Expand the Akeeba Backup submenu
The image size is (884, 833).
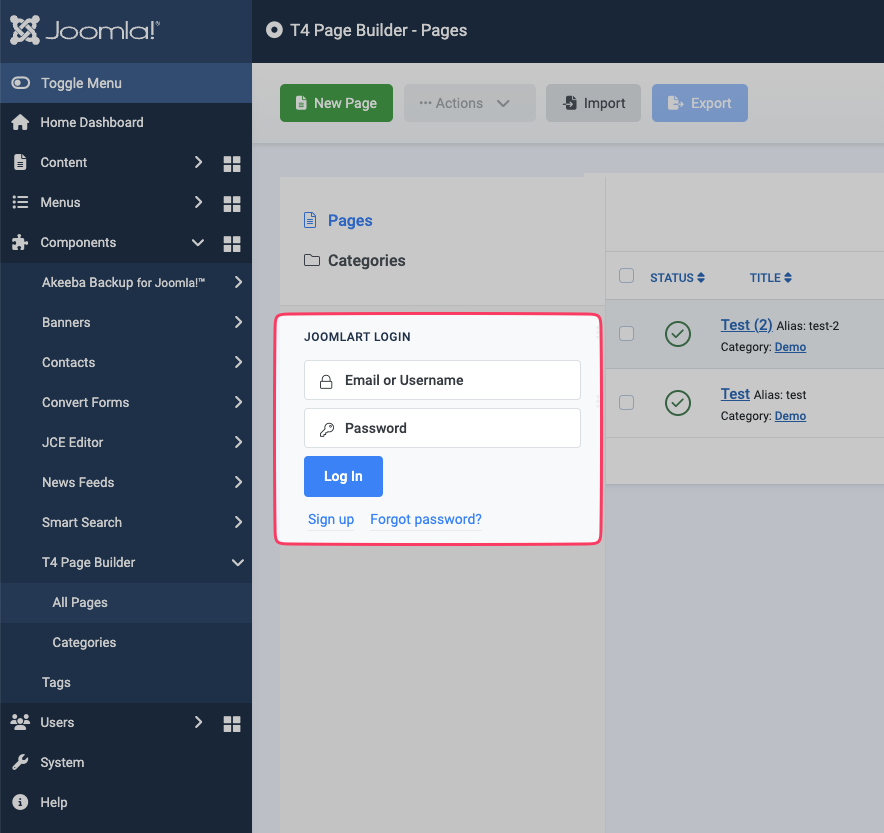[x=238, y=283]
